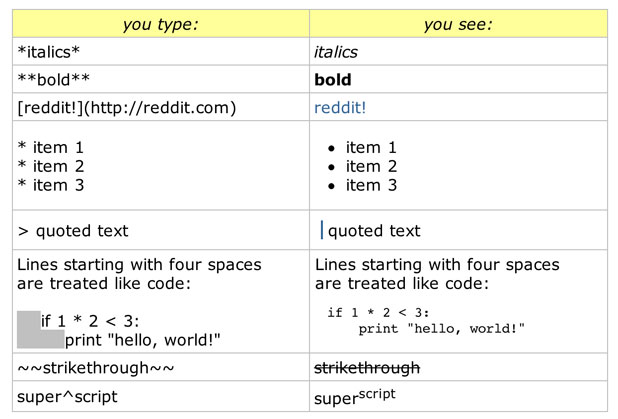Click the rendered bold word
618x419 pixels.
click(x=333, y=80)
